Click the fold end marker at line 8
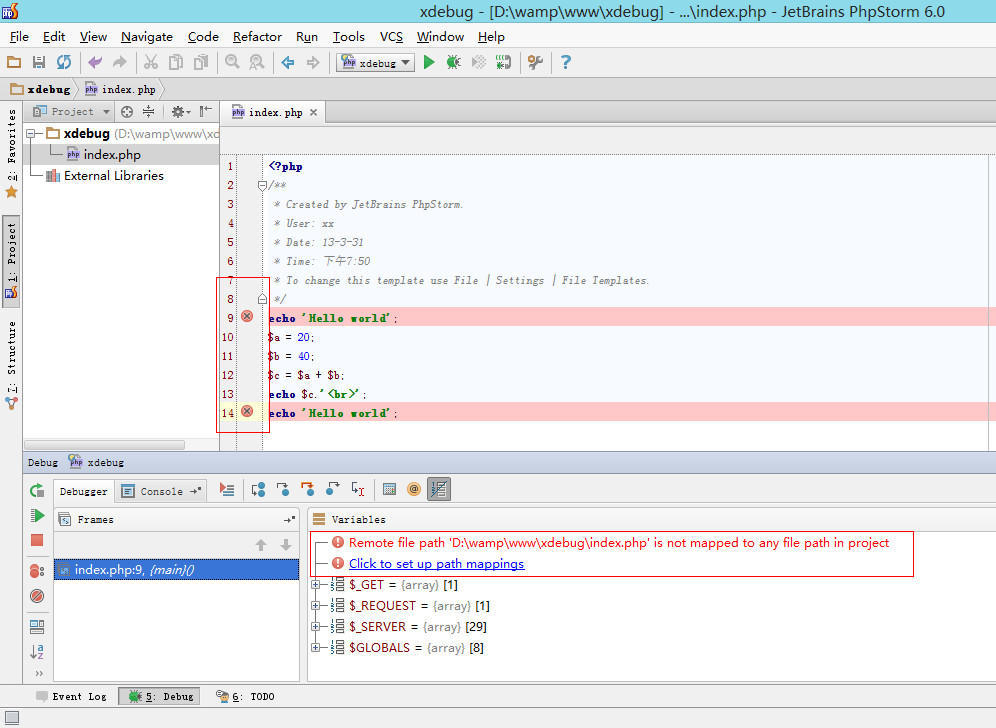Viewport: 996px width, 728px height. 262,299
